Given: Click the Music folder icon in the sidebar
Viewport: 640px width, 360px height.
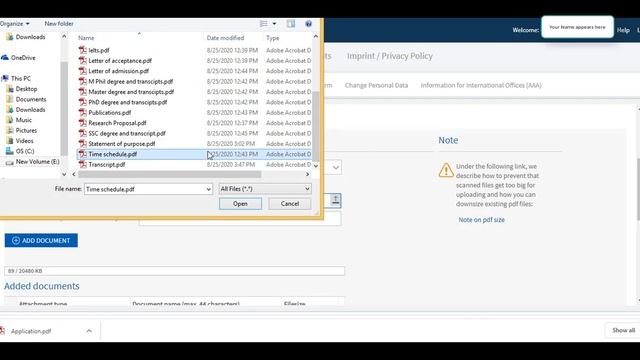Looking at the screenshot, I should click(x=10, y=120).
